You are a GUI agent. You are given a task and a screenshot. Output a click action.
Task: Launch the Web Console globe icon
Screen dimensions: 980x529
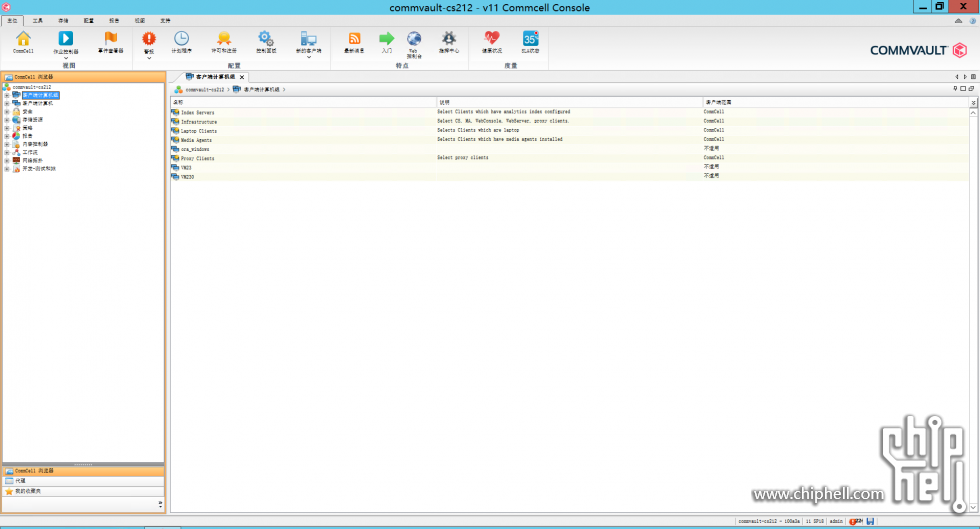(x=414, y=39)
